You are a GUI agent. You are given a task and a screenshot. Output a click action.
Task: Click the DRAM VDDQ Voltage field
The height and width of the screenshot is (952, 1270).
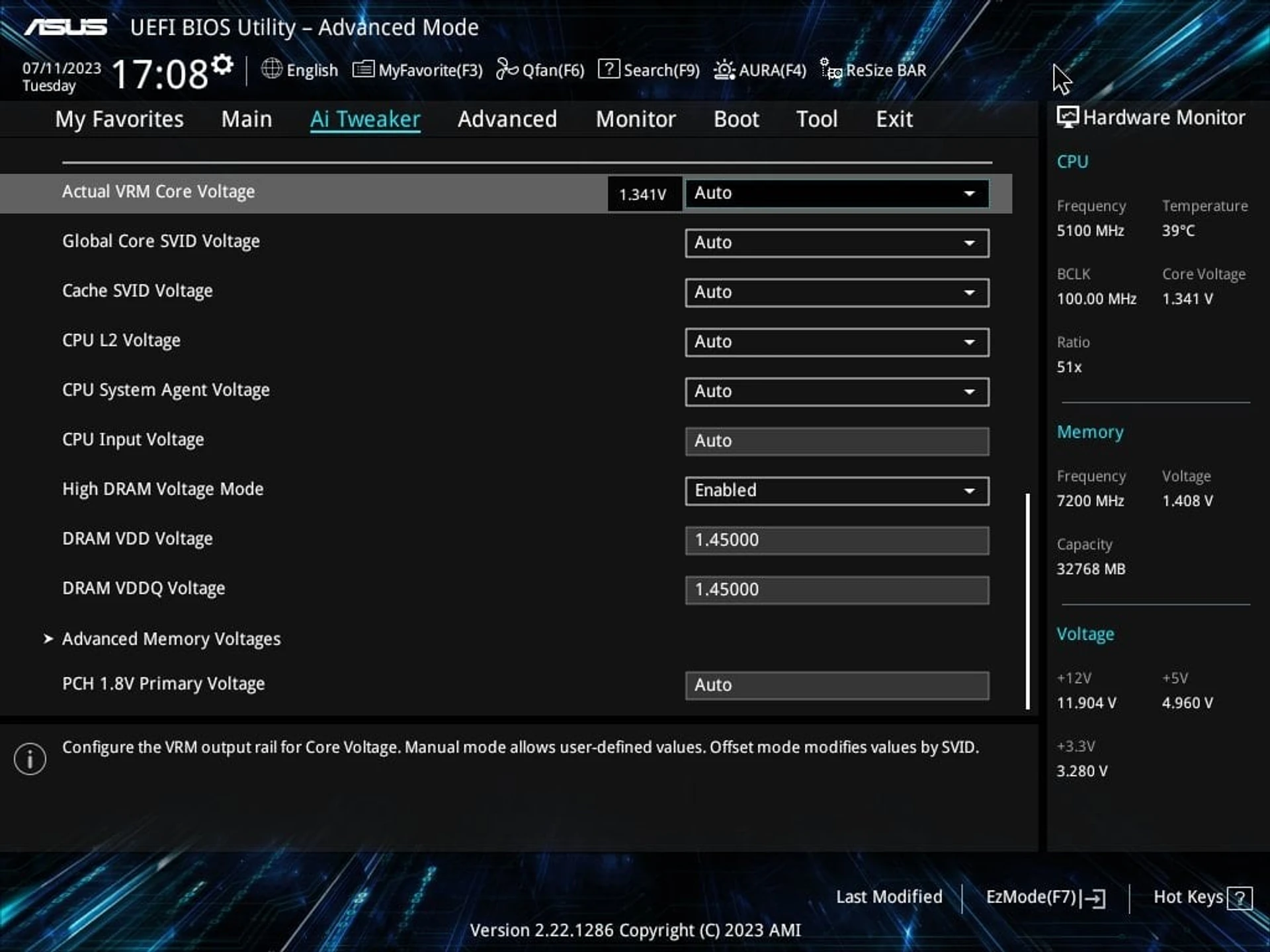click(837, 590)
